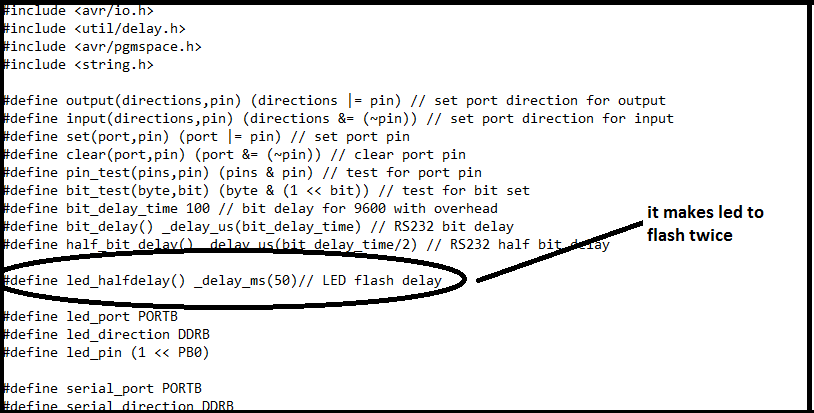Click the clear(port,pin) macro line
The image size is (814, 413).
tap(235, 155)
